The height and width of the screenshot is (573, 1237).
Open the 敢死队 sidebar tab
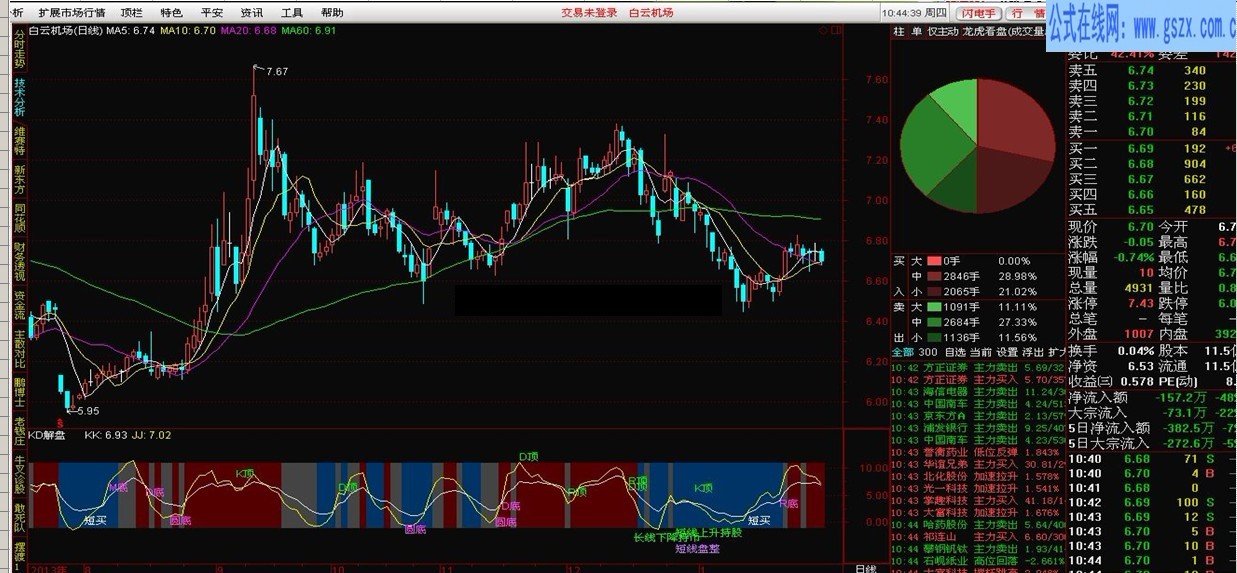pos(19,517)
